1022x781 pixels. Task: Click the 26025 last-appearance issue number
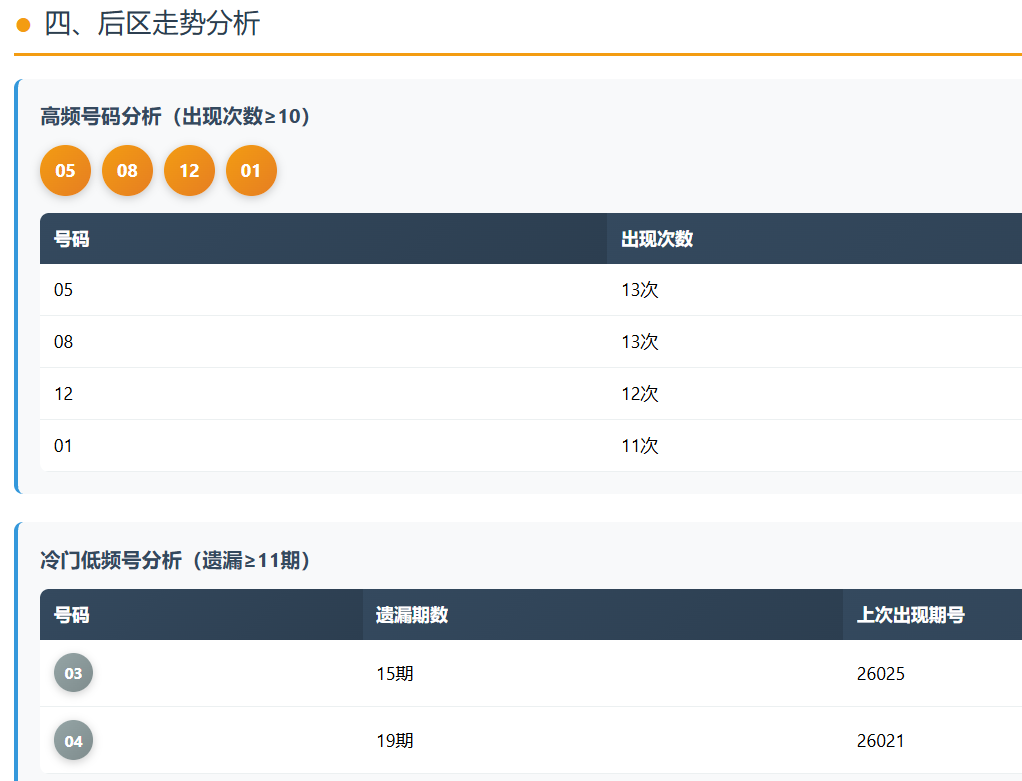881,674
